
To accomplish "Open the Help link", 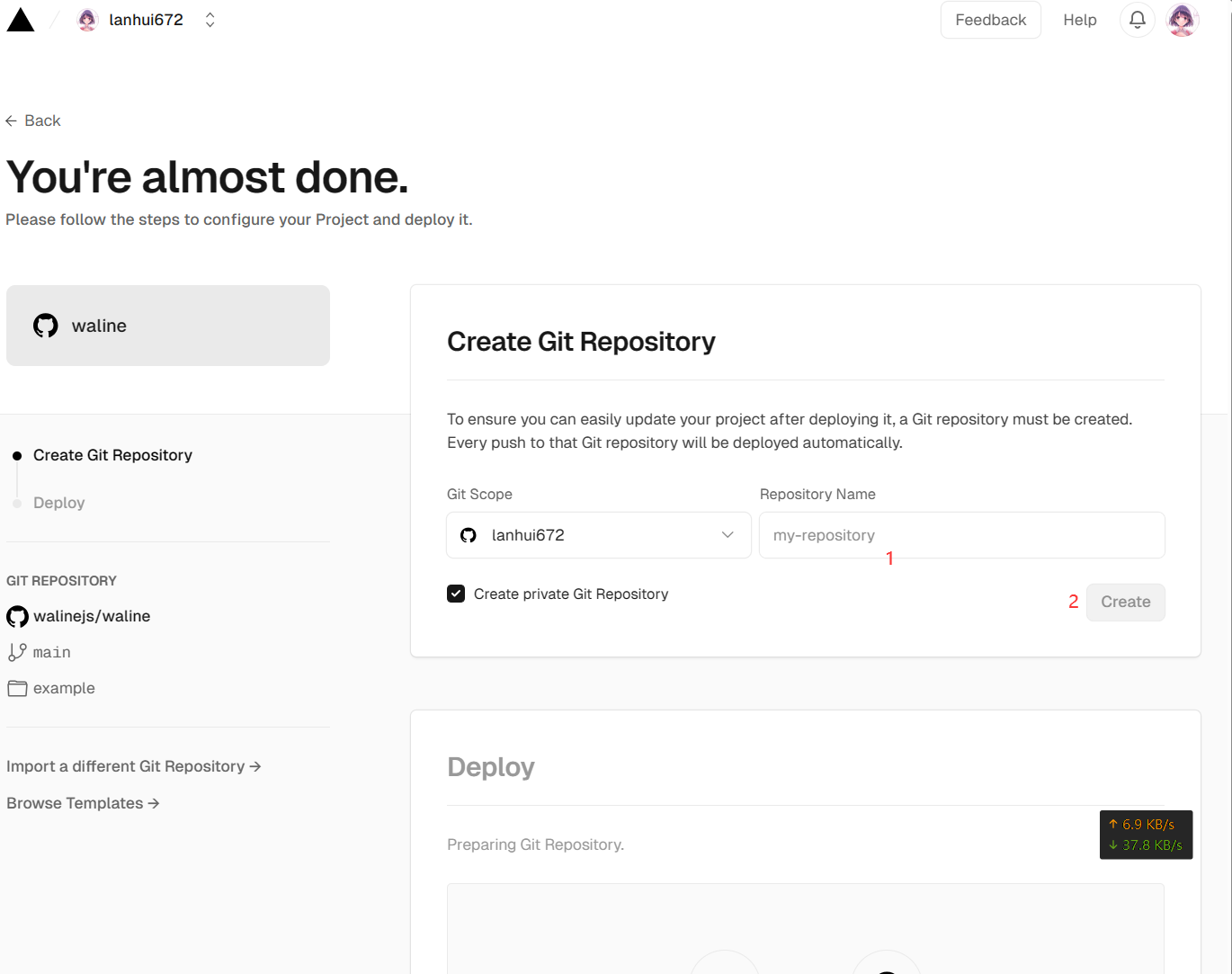I will [1079, 20].
